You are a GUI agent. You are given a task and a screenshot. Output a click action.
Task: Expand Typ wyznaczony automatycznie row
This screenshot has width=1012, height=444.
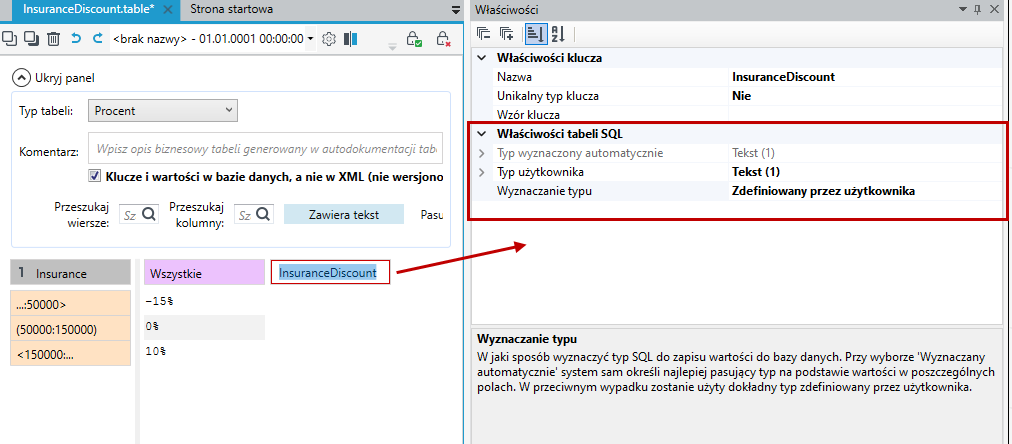click(481, 154)
